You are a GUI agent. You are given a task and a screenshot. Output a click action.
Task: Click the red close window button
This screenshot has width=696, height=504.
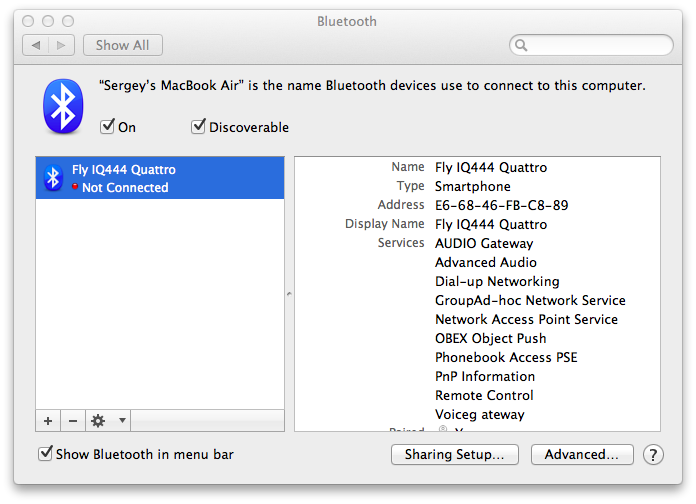[30, 20]
